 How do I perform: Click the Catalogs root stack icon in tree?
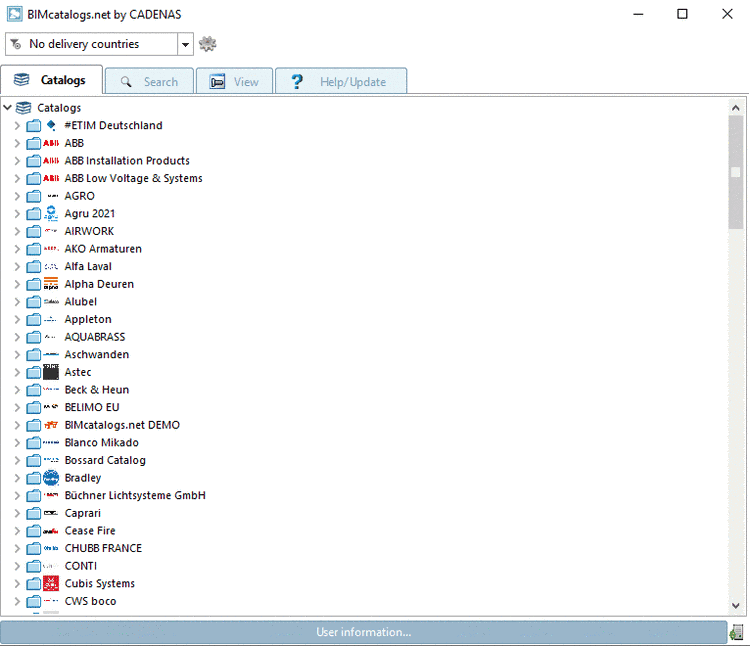(x=23, y=108)
